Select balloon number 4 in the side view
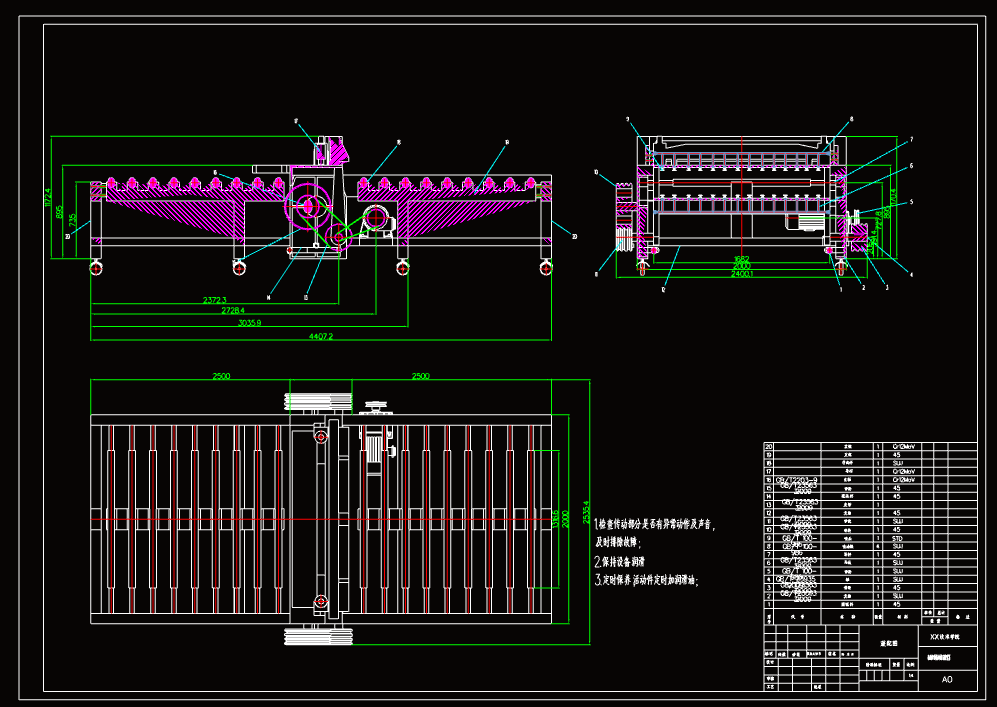 point(911,275)
